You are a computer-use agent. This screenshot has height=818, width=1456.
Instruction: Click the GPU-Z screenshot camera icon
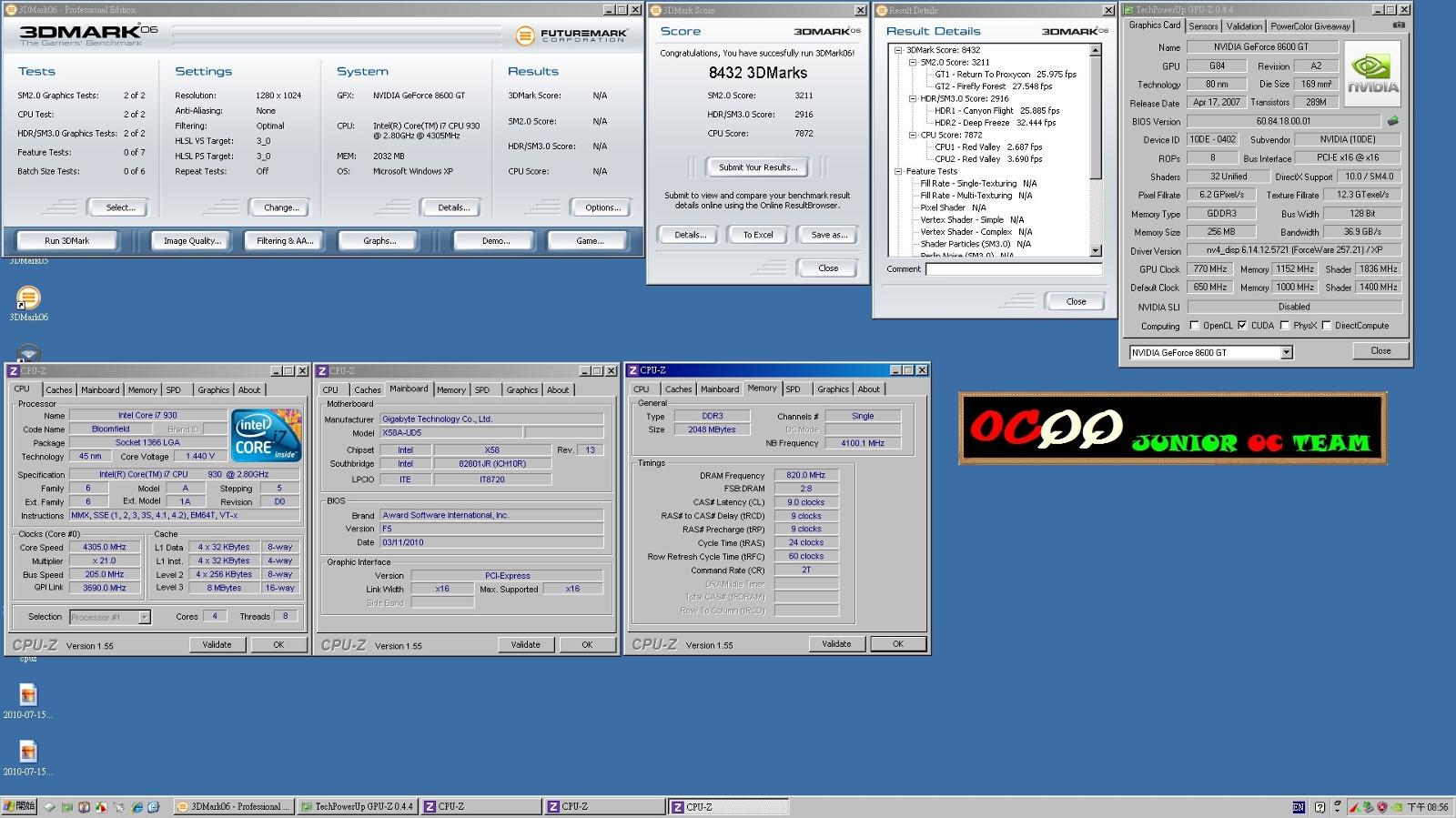1399,25
